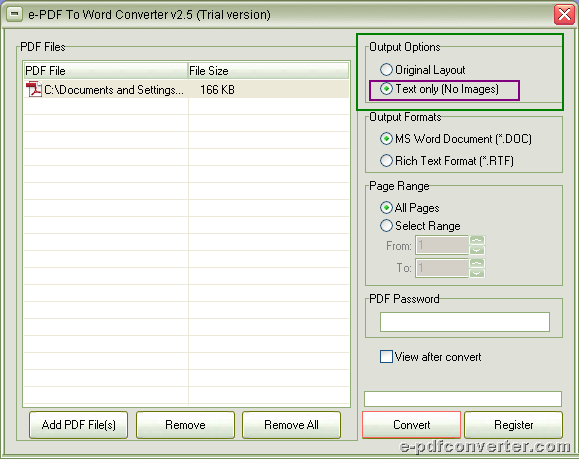Close the e-PDF converter window
Screen dimensions: 579x459
tap(564, 15)
